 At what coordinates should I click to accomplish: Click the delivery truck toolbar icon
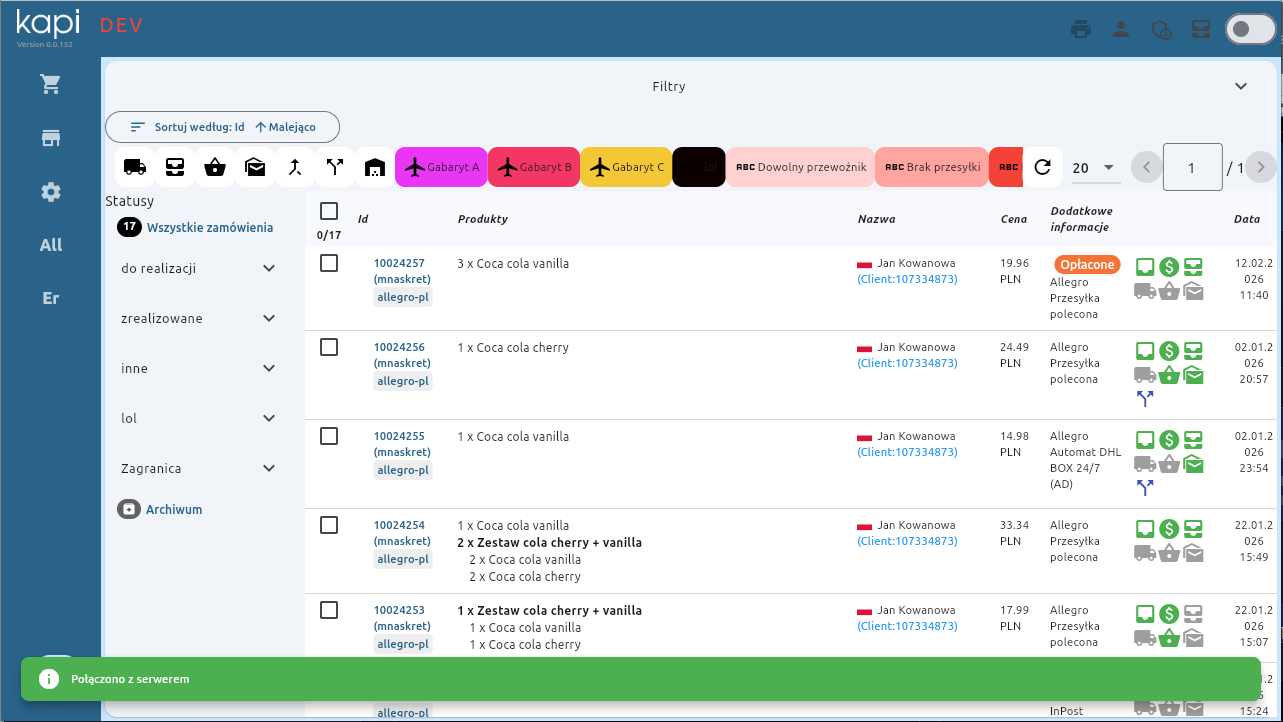134,167
